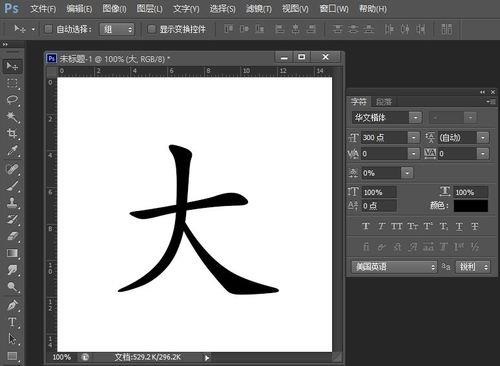
Task: Select the History Brush tool
Action: (12, 219)
